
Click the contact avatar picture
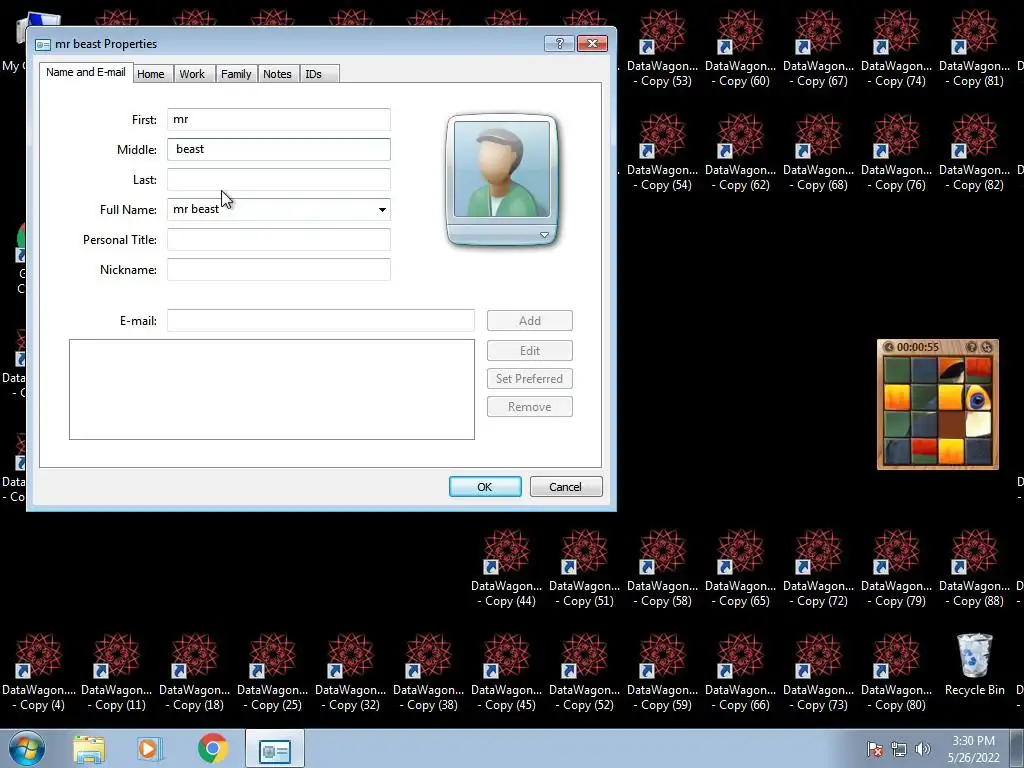(502, 169)
